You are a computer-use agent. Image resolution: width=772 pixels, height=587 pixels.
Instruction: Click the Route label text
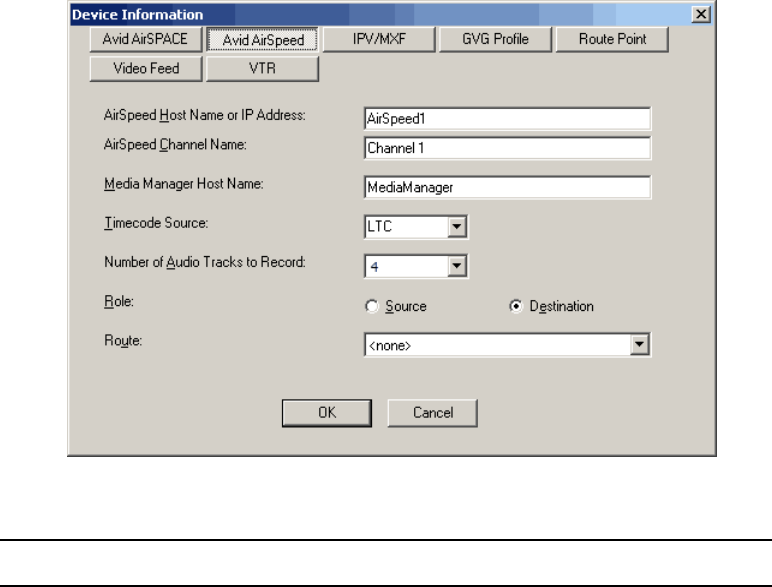click(x=123, y=341)
